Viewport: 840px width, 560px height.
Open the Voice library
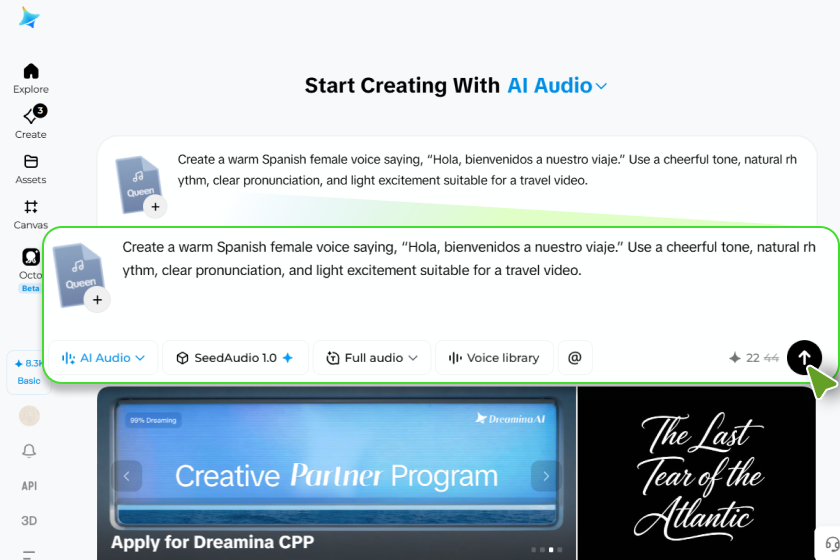point(494,358)
